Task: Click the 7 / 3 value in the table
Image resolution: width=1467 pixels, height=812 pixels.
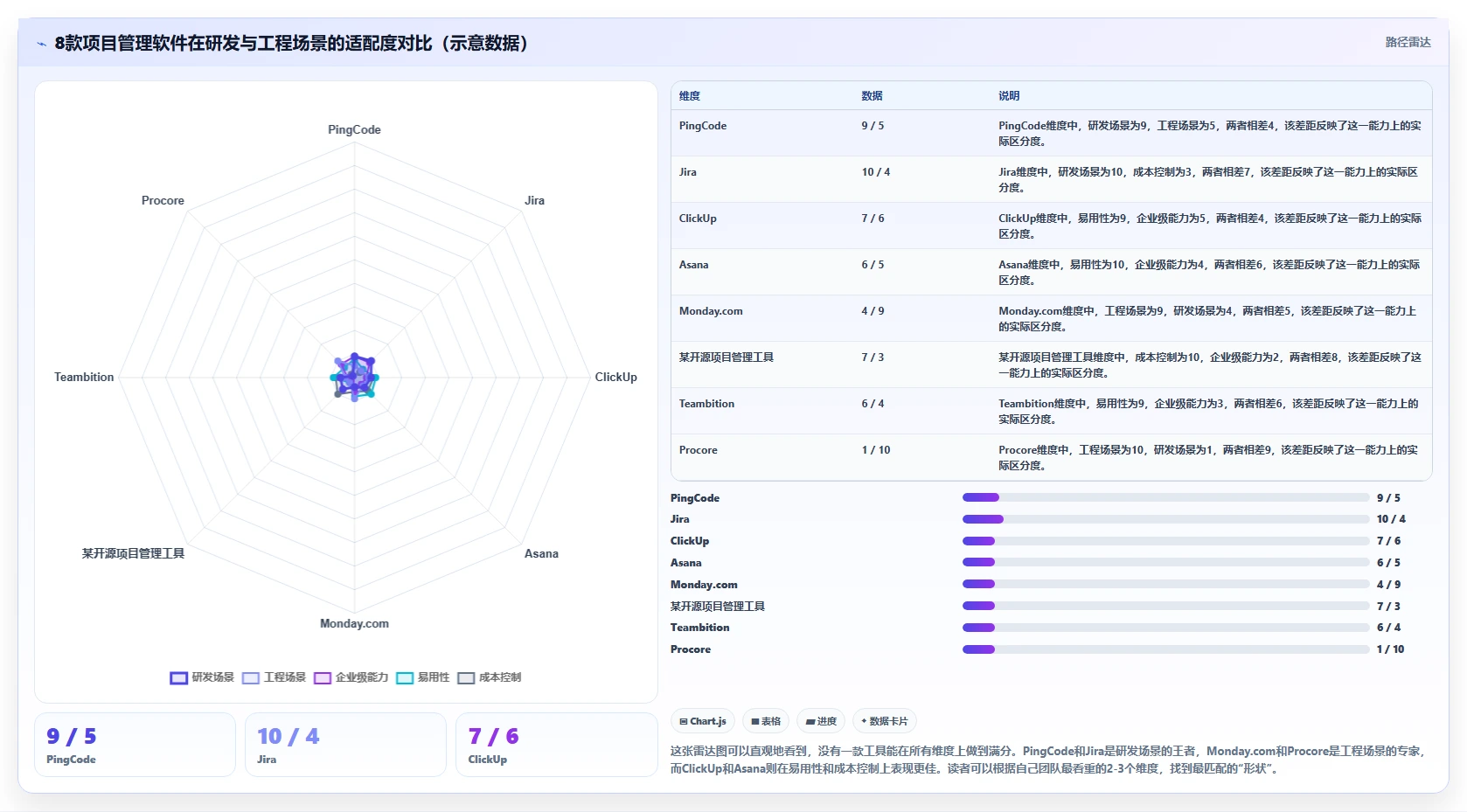Action: click(873, 357)
